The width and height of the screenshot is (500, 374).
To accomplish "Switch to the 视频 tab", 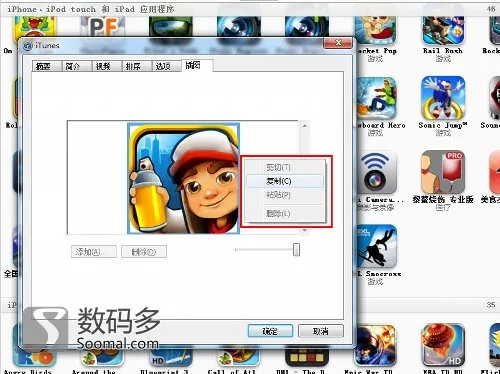I will click(107, 66).
